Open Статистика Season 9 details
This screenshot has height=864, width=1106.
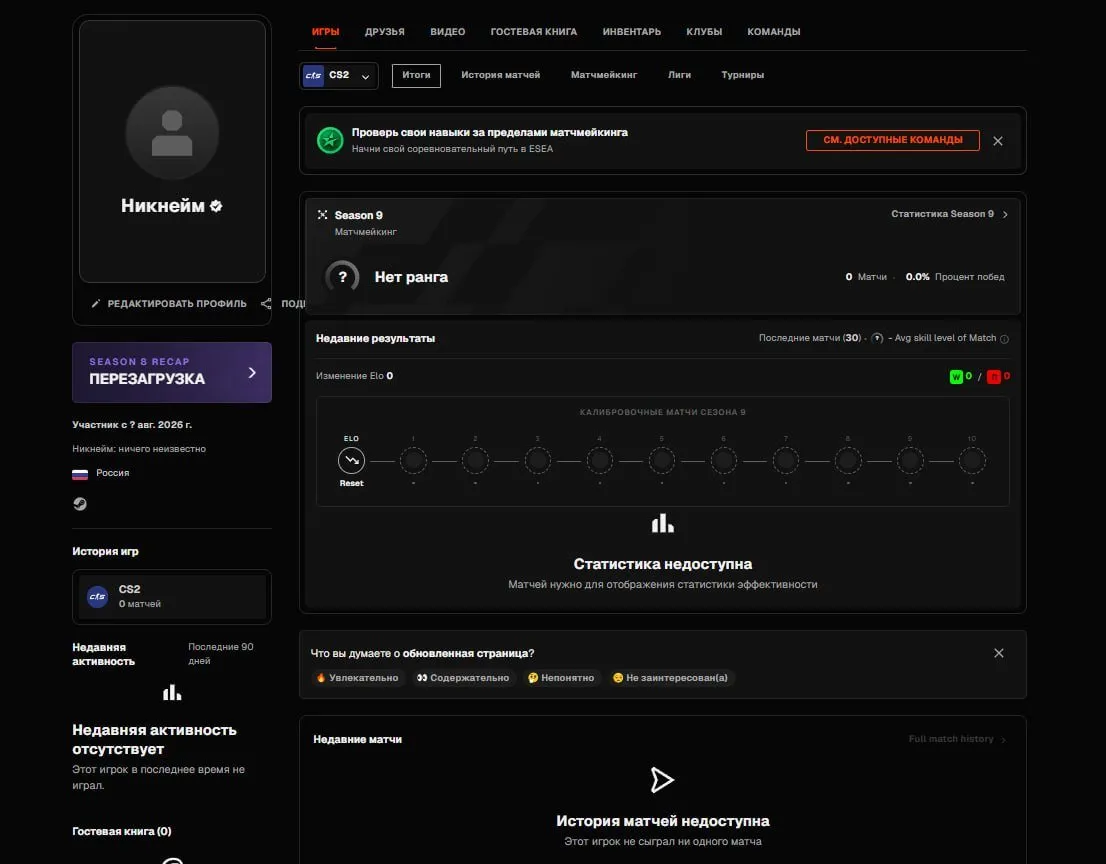click(x=949, y=214)
